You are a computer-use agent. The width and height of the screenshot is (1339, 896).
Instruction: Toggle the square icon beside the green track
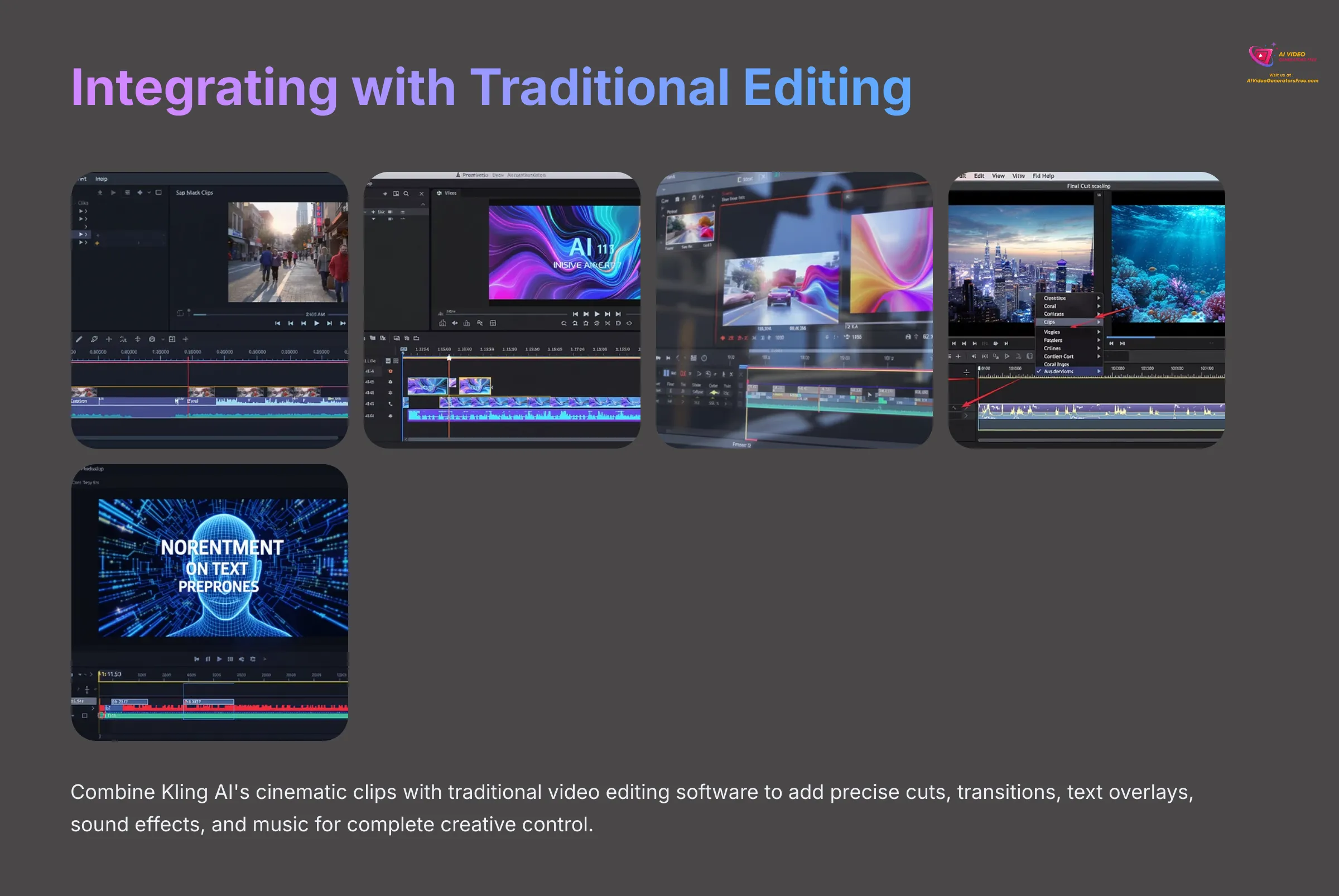tap(85, 715)
